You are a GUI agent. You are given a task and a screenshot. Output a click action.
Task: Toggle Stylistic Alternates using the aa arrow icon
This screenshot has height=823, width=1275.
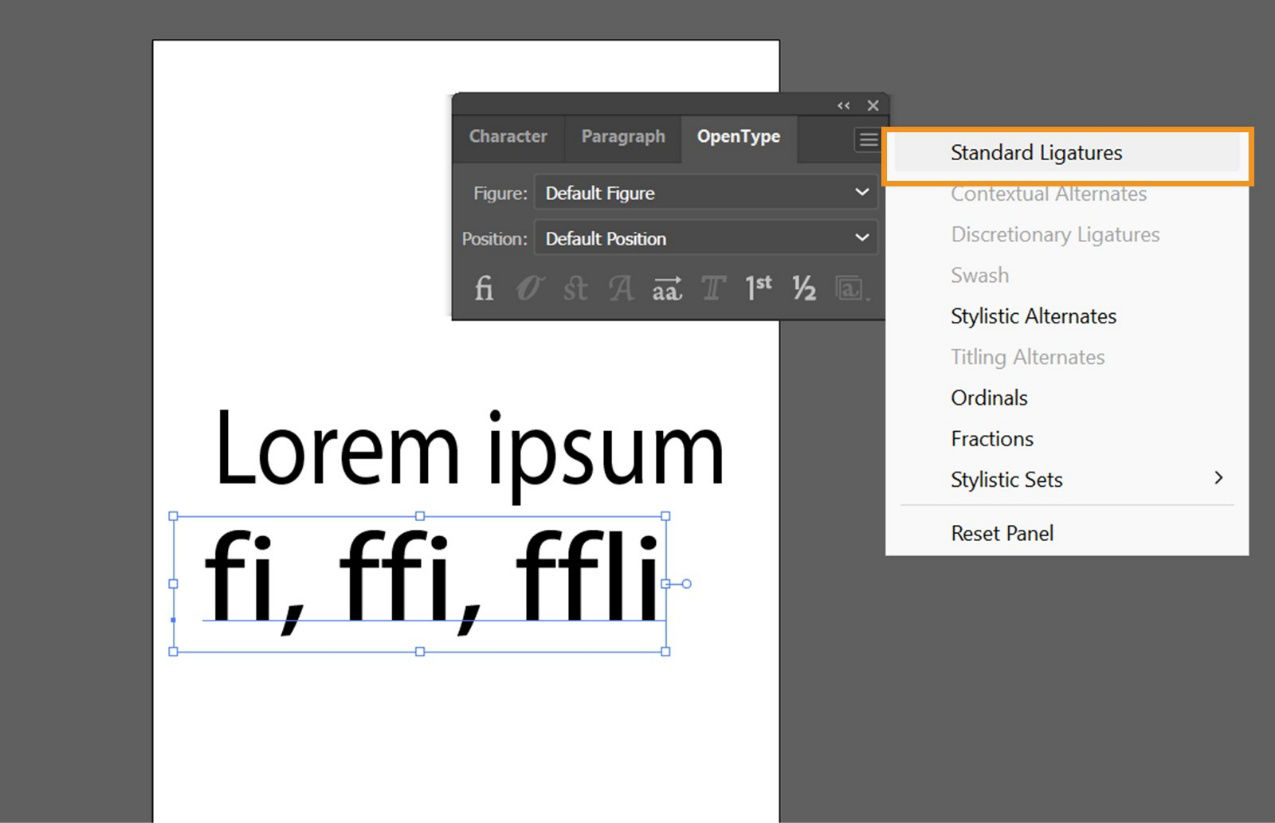click(666, 289)
